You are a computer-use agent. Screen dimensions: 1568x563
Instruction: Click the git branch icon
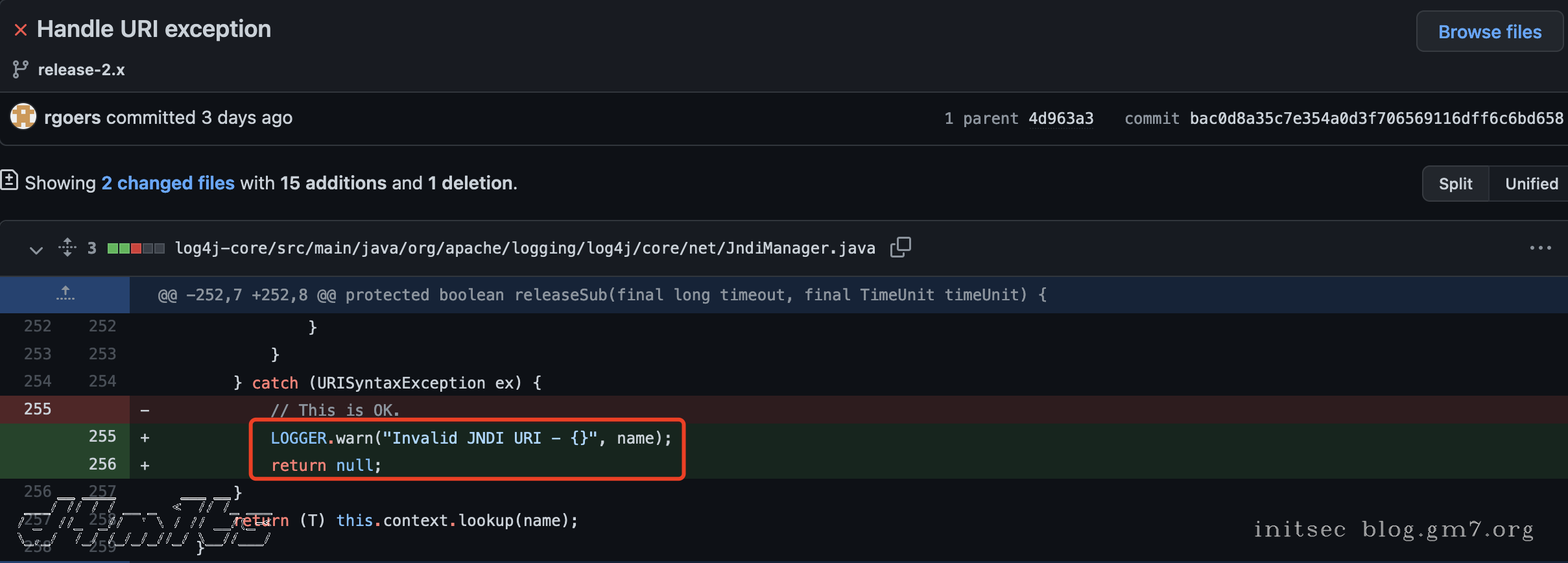pos(20,69)
